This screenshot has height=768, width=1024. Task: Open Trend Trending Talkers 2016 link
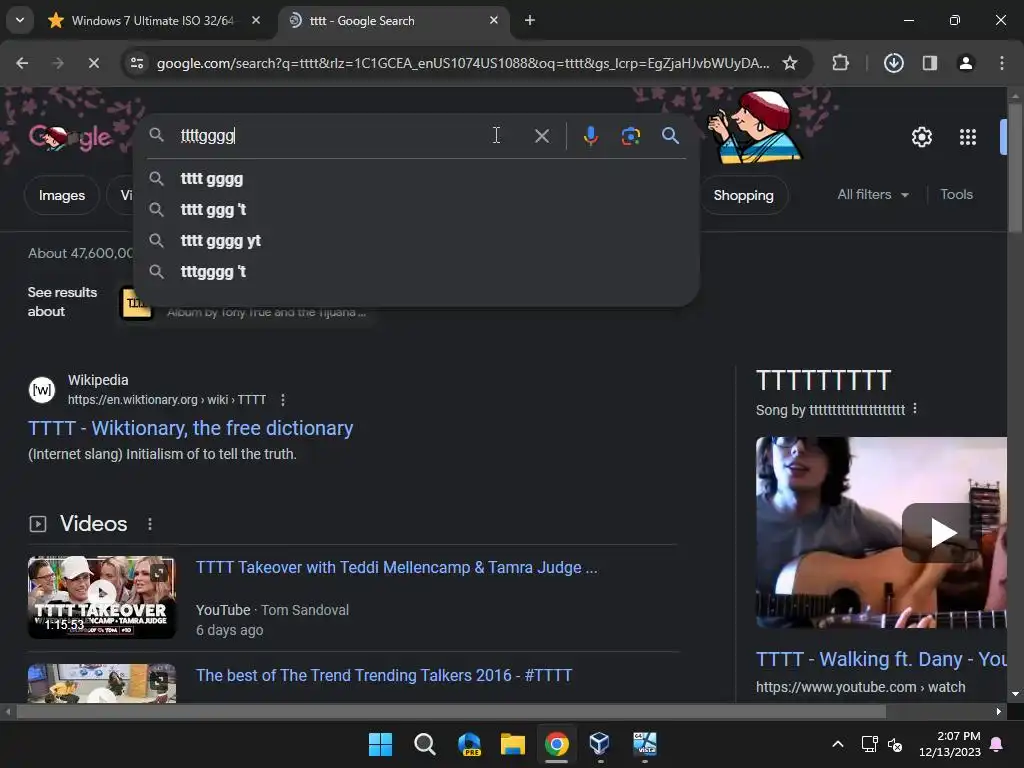click(x=384, y=675)
